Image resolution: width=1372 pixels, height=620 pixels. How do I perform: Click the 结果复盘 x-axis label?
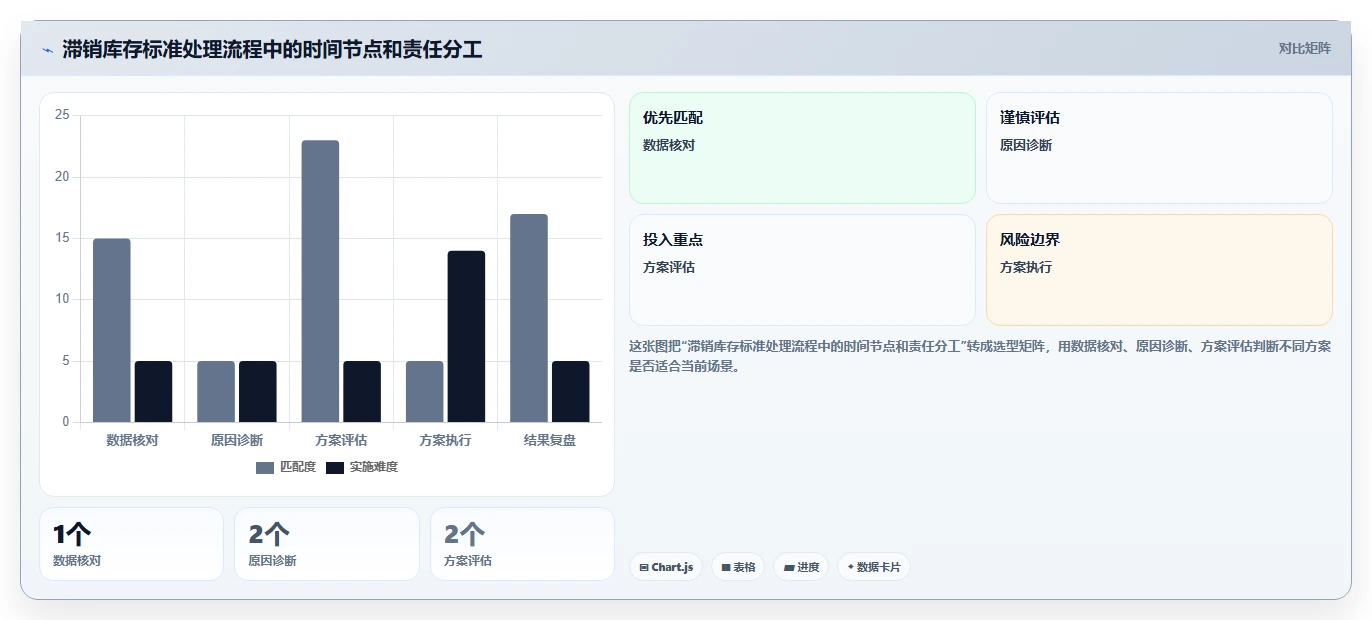(550, 440)
